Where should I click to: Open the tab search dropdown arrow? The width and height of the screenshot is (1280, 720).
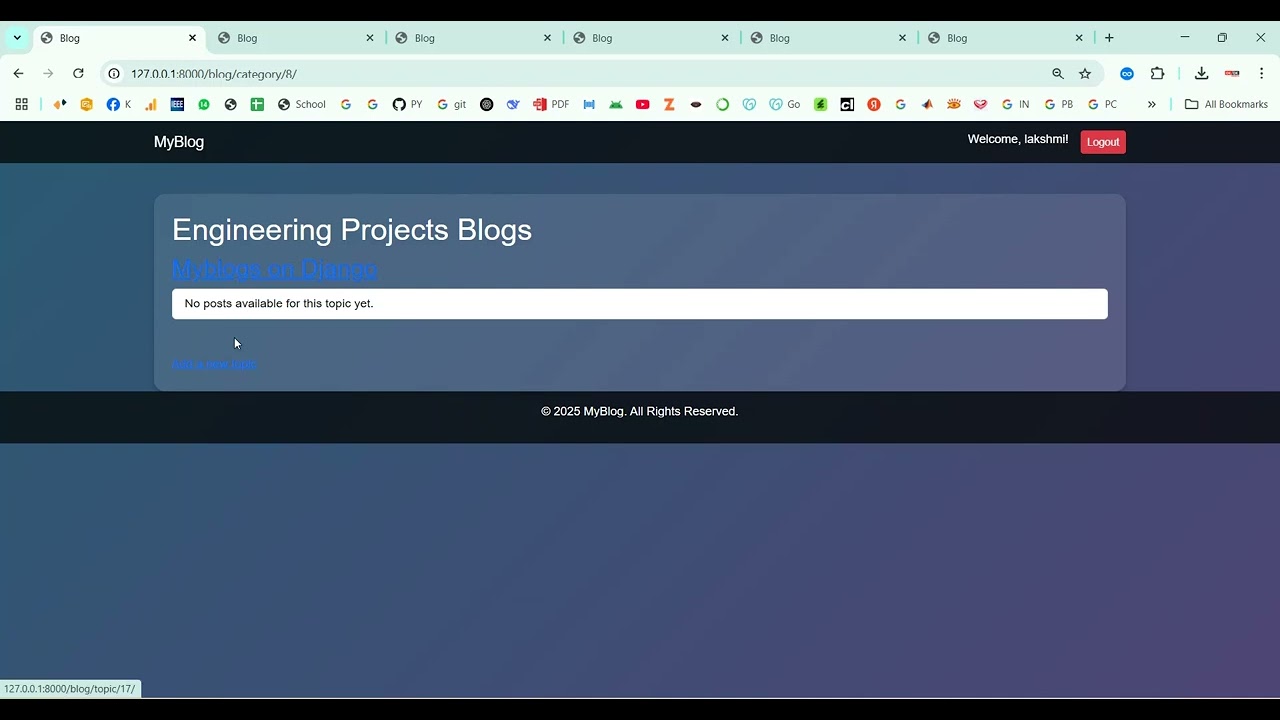coord(17,38)
